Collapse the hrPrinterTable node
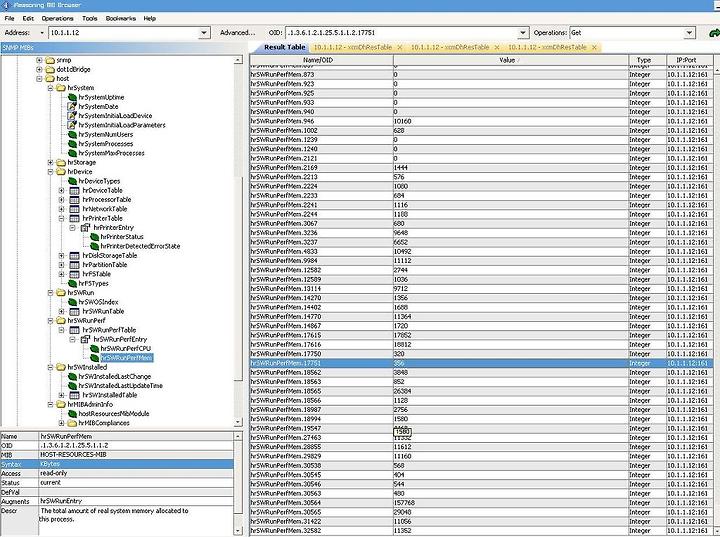720x537 pixels. point(62,218)
